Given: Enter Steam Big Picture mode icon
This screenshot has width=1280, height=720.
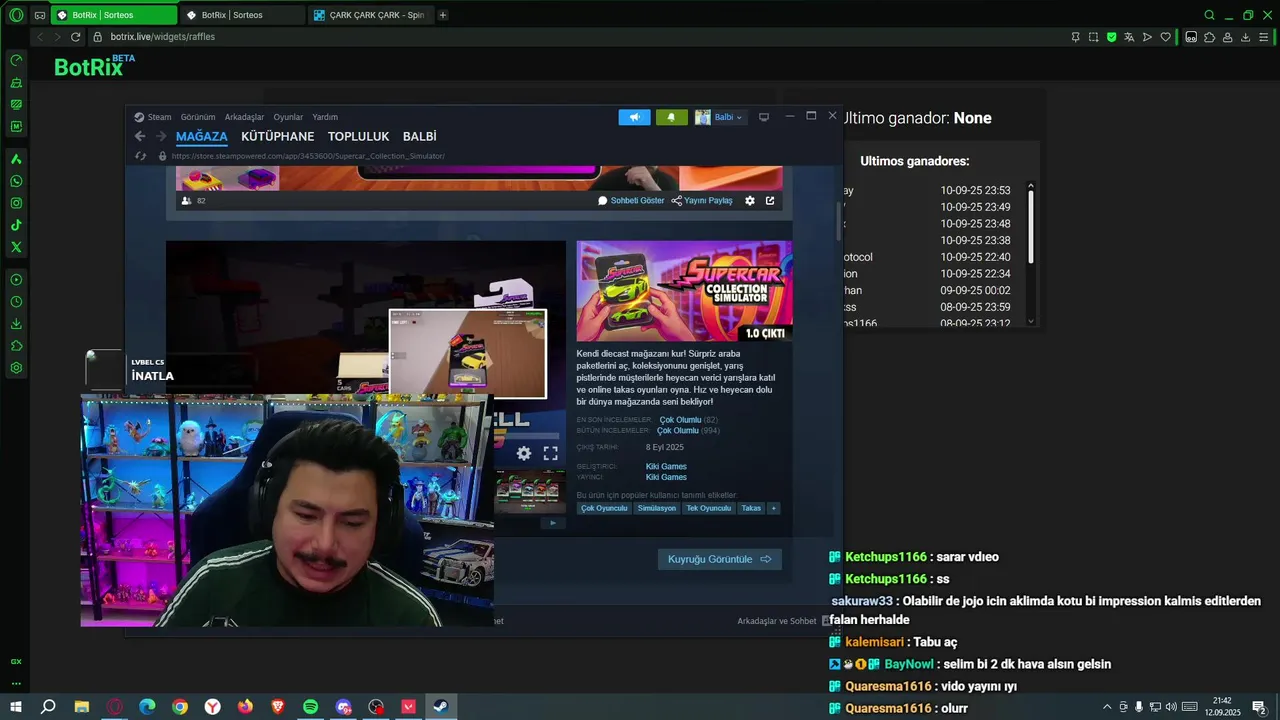Looking at the screenshot, I should pos(764,117).
